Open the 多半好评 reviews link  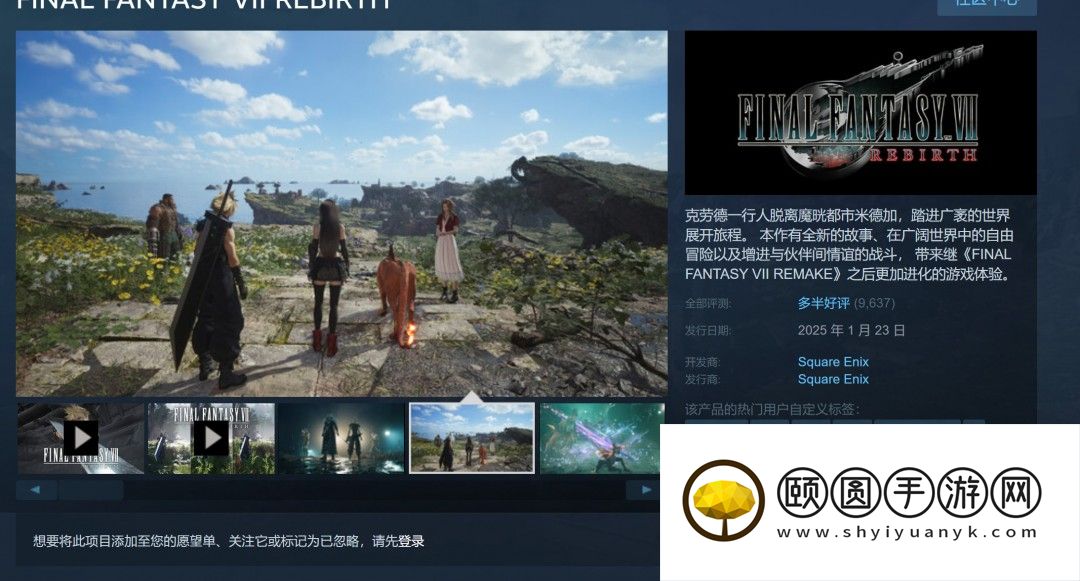click(x=824, y=303)
